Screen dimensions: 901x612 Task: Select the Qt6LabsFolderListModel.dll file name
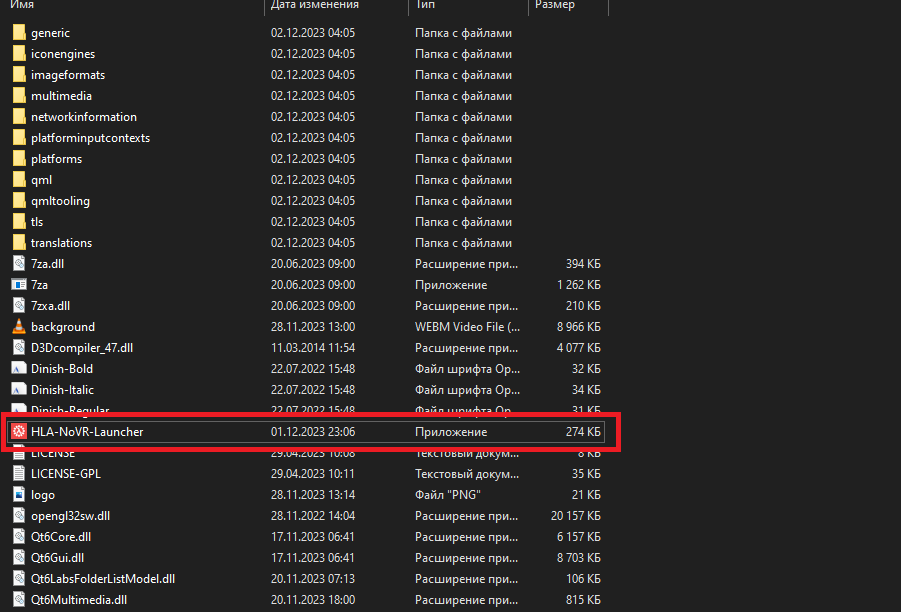pos(103,579)
